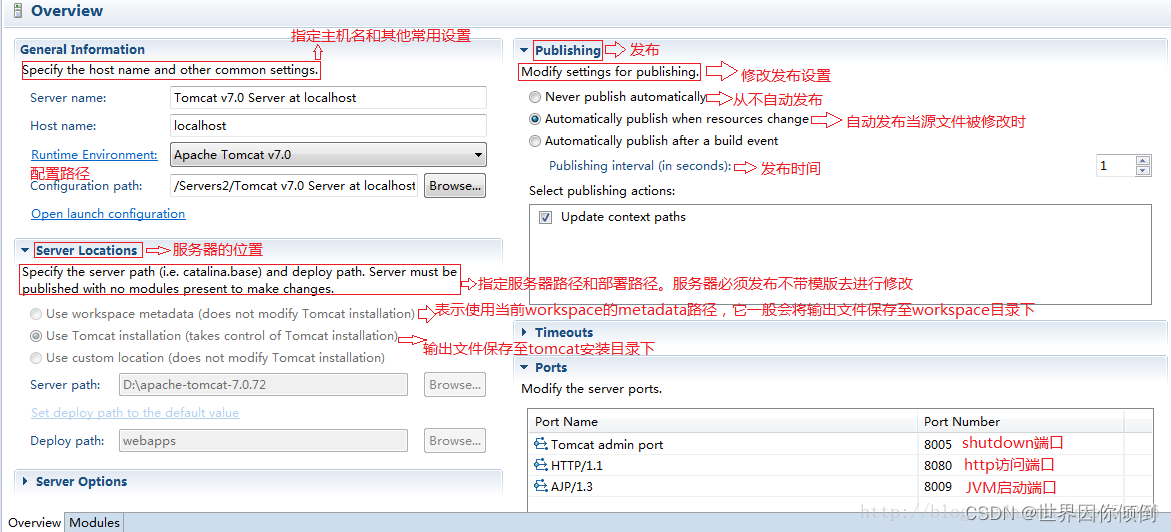The image size is (1171, 532).
Task: Collapse the Publishing section
Action: tap(524, 50)
